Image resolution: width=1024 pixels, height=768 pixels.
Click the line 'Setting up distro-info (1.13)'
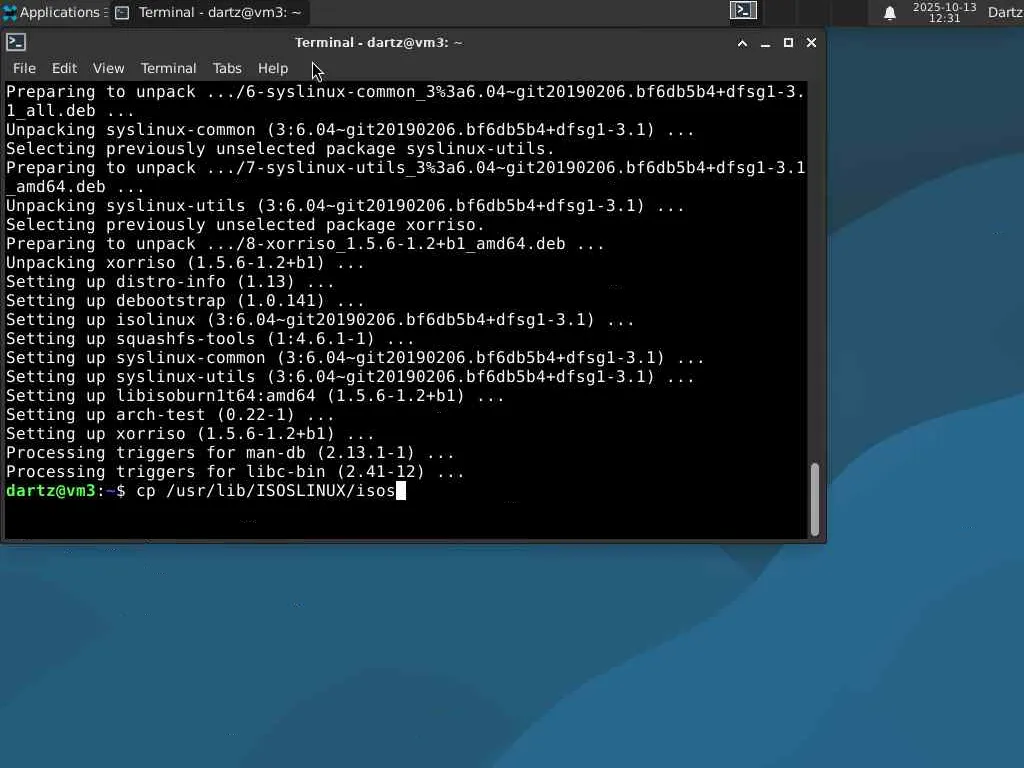(x=170, y=281)
